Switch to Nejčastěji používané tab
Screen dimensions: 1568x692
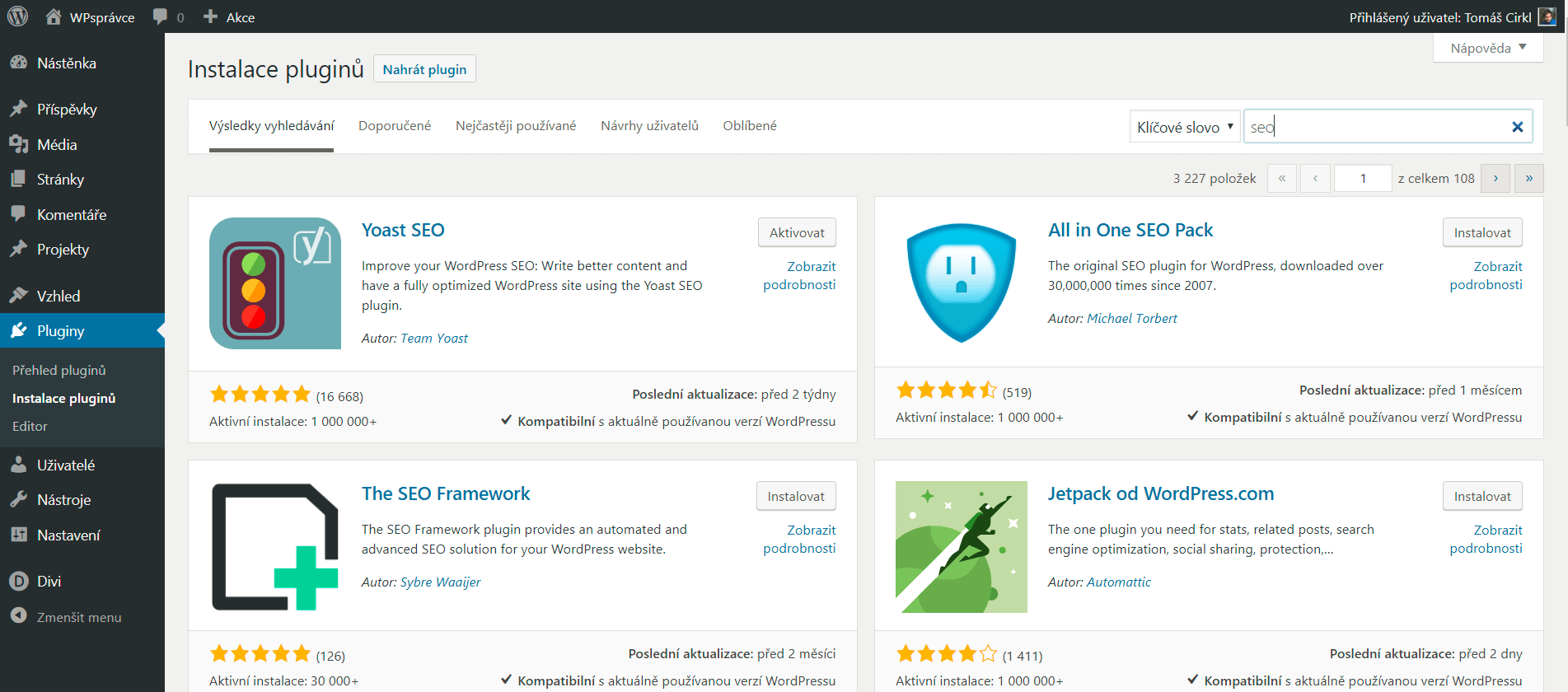tap(516, 126)
